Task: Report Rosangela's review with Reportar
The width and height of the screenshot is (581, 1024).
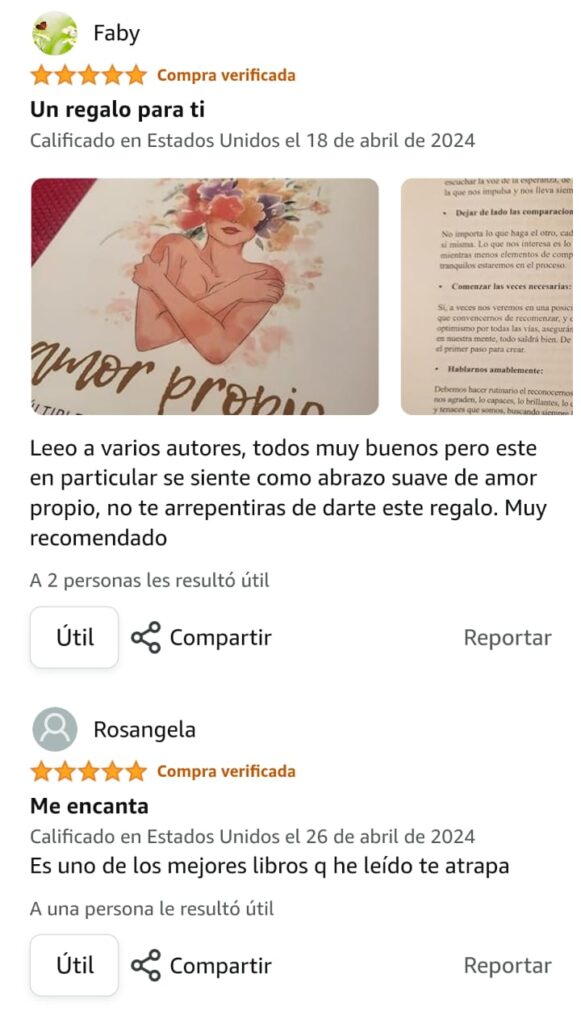Action: point(507,965)
